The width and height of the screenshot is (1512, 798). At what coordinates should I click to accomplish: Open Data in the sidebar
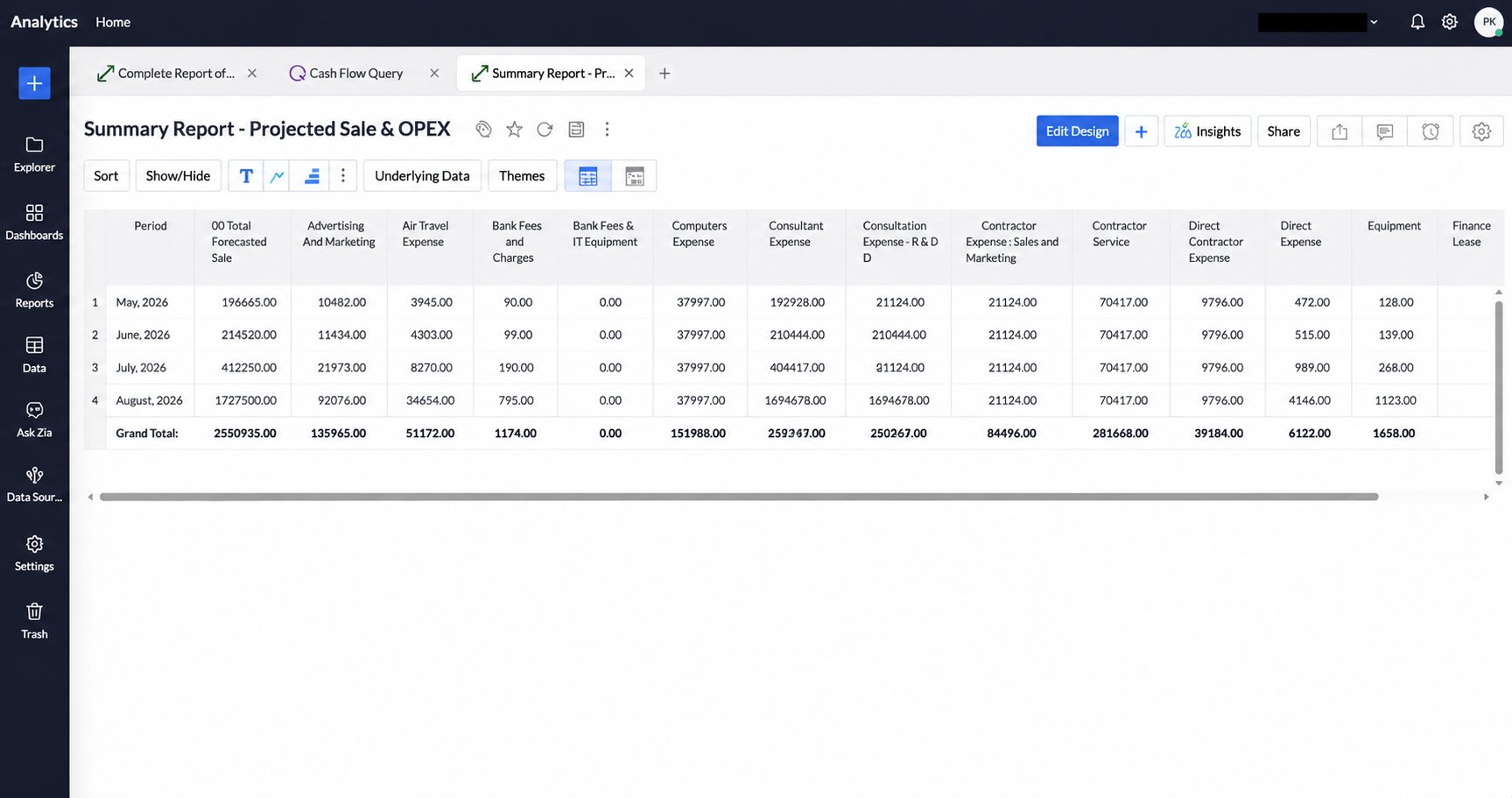point(34,355)
